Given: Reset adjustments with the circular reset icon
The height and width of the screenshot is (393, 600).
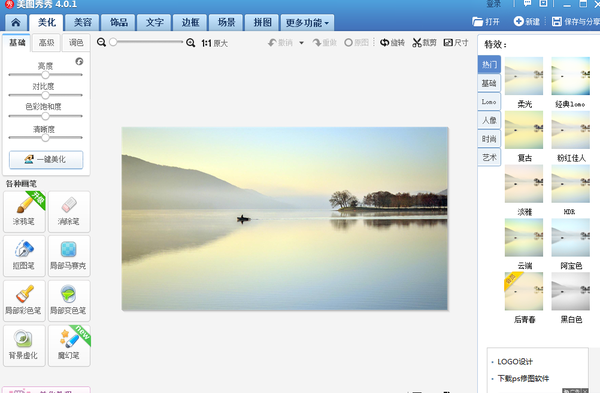Looking at the screenshot, I should click(79, 61).
